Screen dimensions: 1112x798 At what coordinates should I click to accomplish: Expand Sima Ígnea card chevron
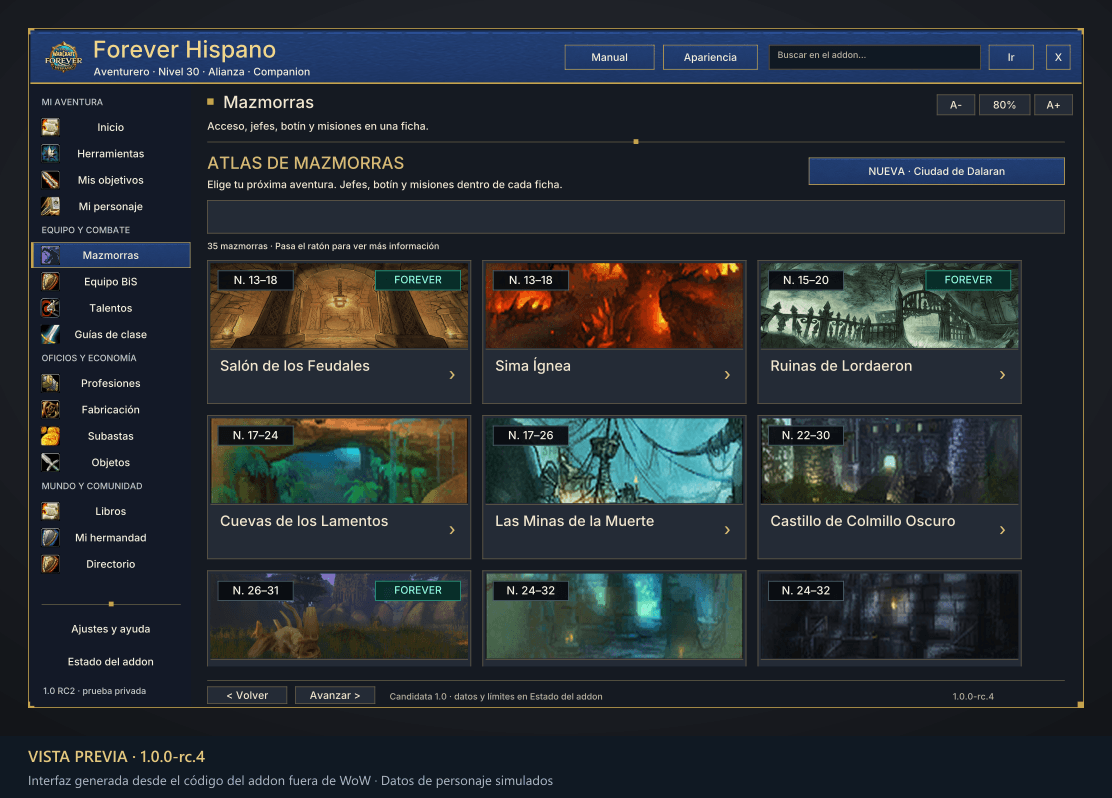click(727, 375)
